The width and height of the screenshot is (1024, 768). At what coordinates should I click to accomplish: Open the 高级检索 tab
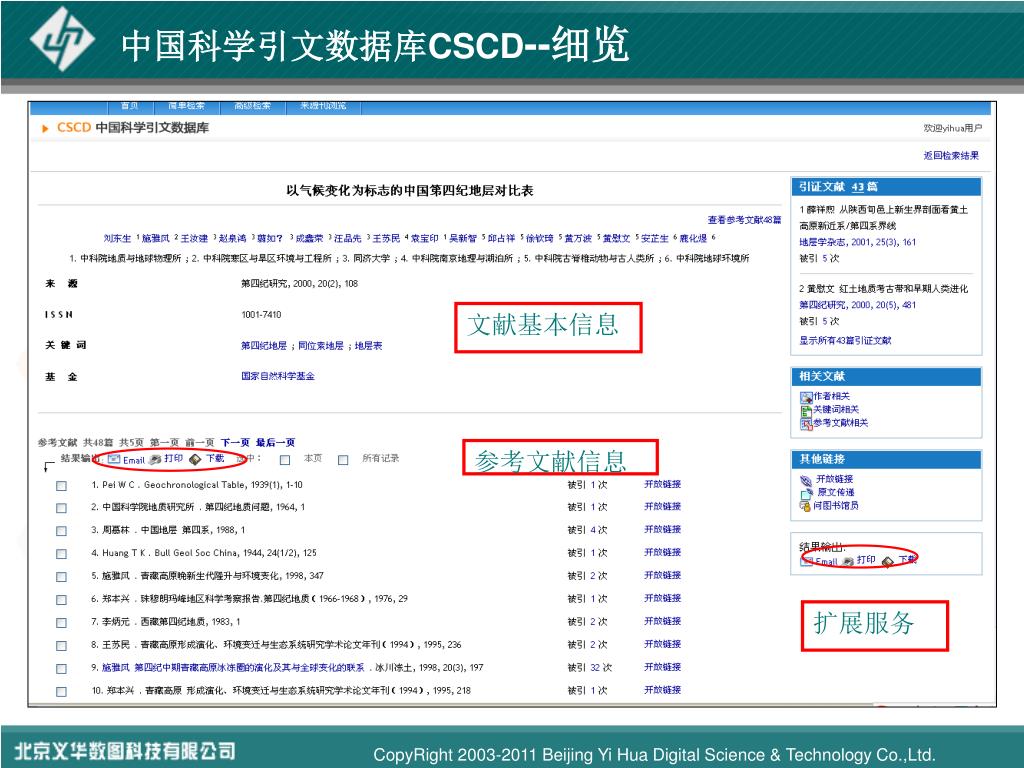click(x=252, y=106)
